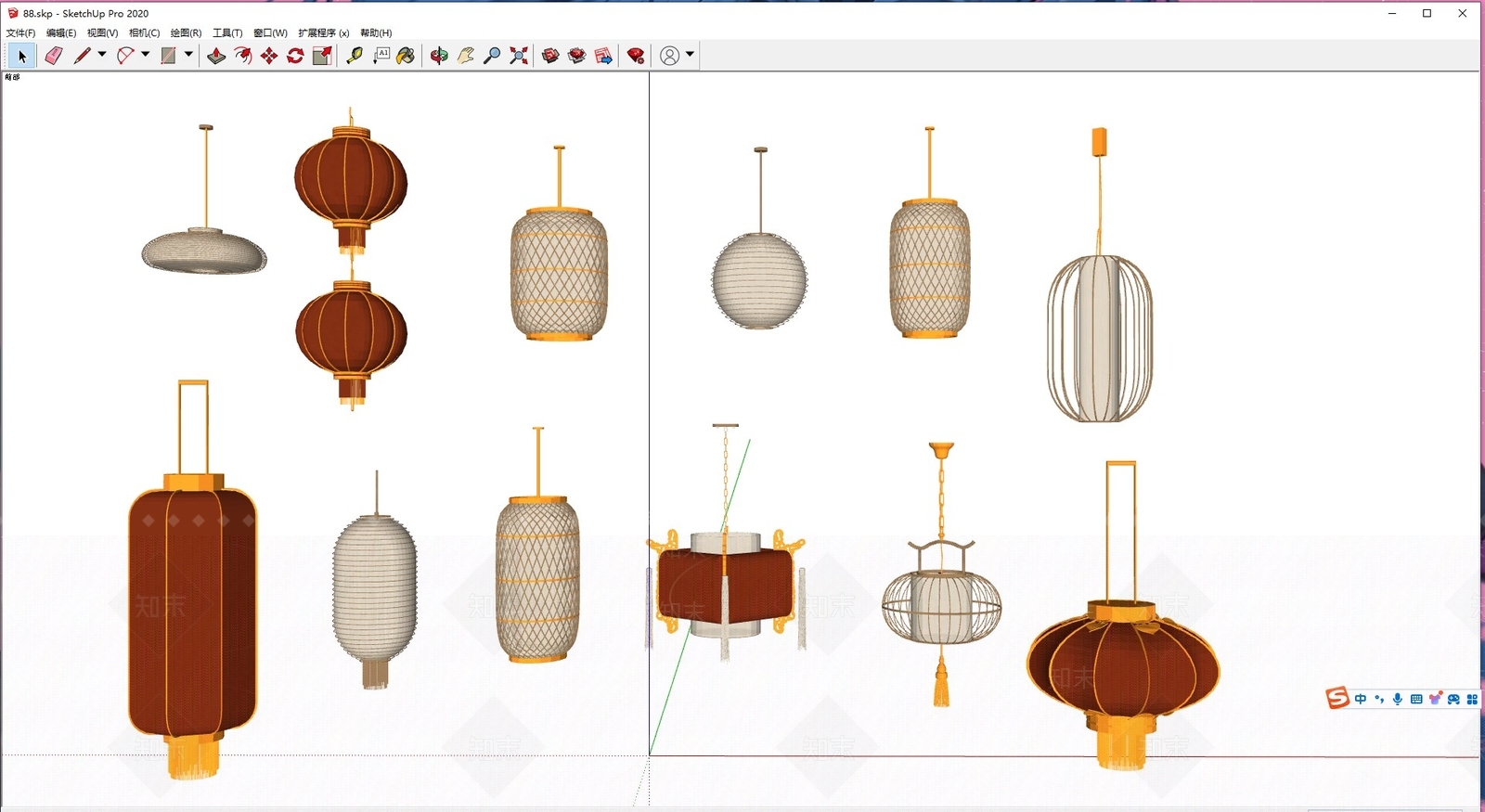This screenshot has height=812, width=1485.
Task: Click the Sogou input method S logo
Action: click(x=1337, y=698)
